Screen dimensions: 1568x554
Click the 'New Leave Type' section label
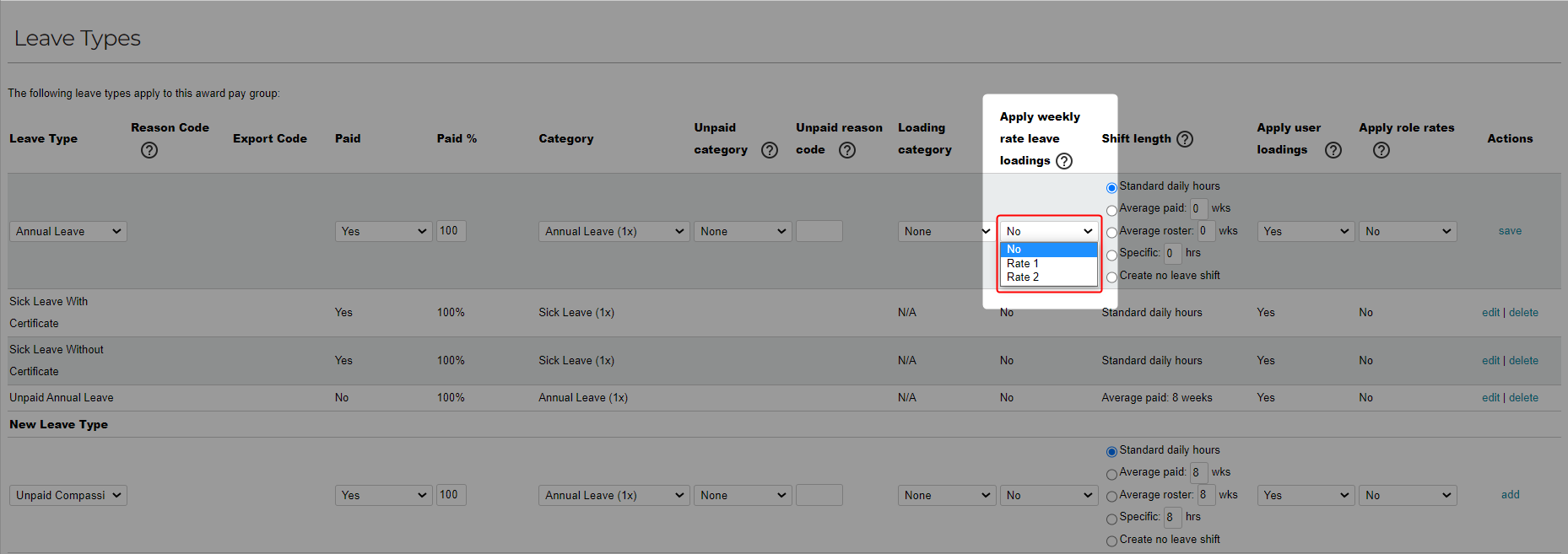tap(58, 424)
